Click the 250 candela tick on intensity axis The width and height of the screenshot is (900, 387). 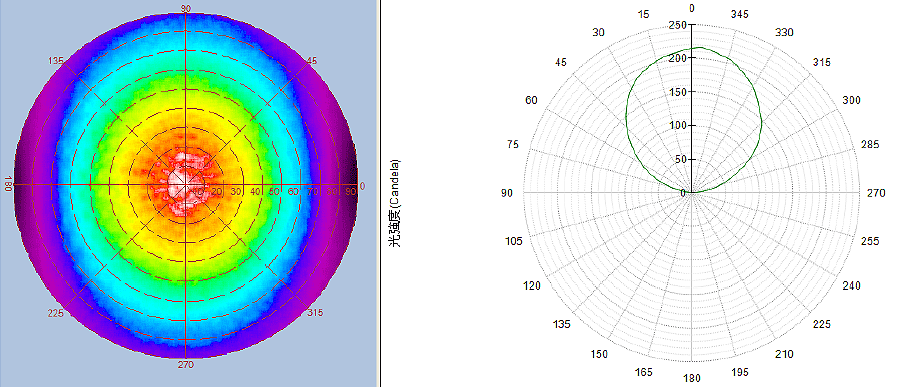(x=677, y=25)
